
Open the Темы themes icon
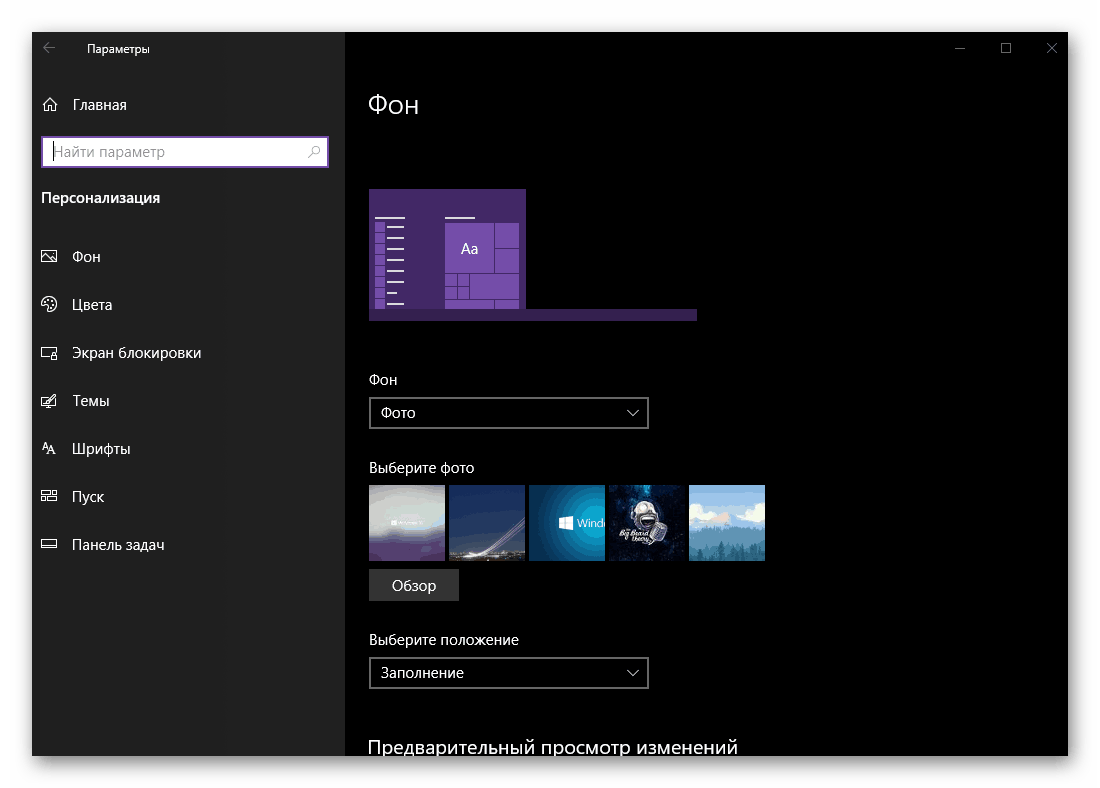49,400
